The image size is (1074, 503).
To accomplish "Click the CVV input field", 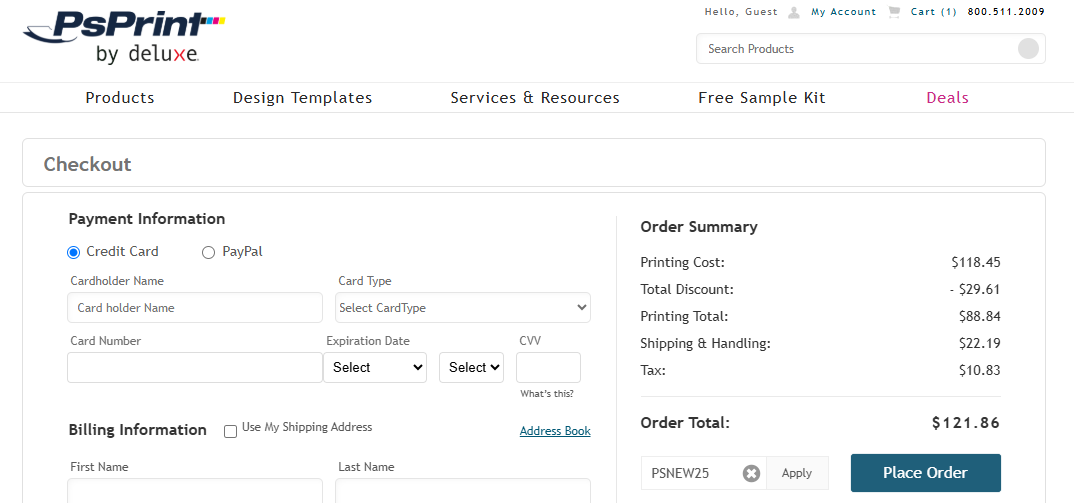I will 548,367.
